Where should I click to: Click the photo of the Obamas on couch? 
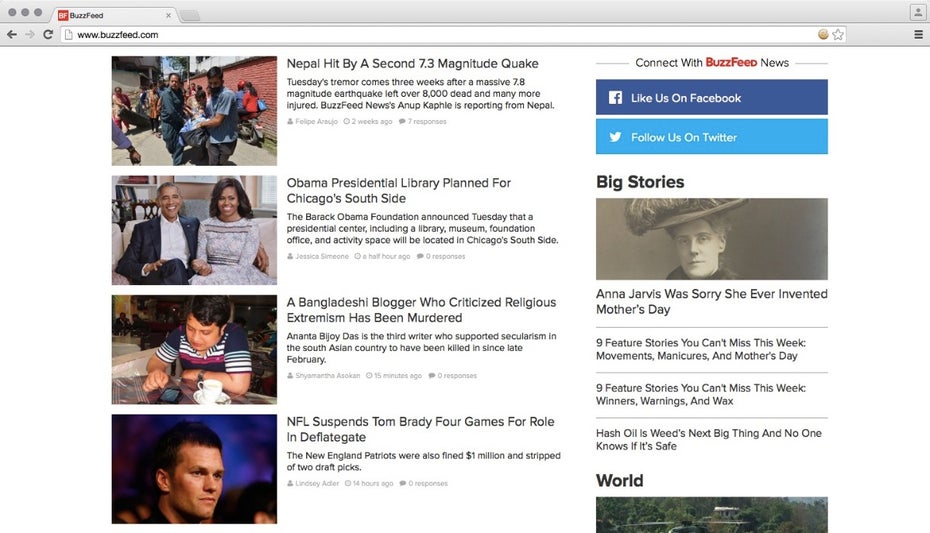click(x=194, y=230)
